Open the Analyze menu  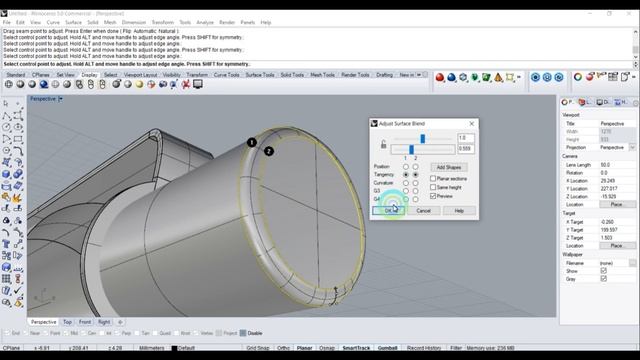pyautogui.click(x=205, y=22)
